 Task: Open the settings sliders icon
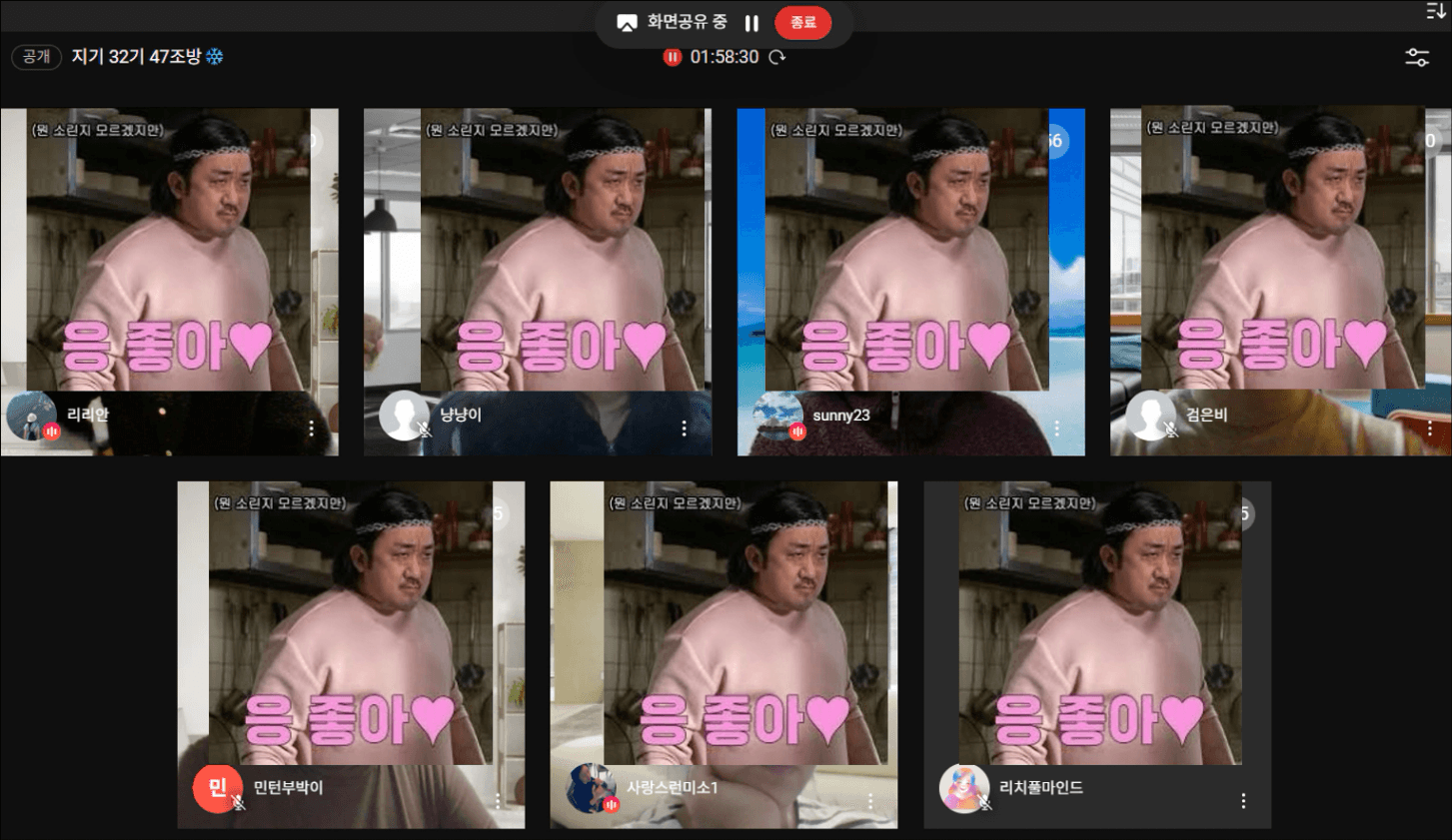point(1416,58)
